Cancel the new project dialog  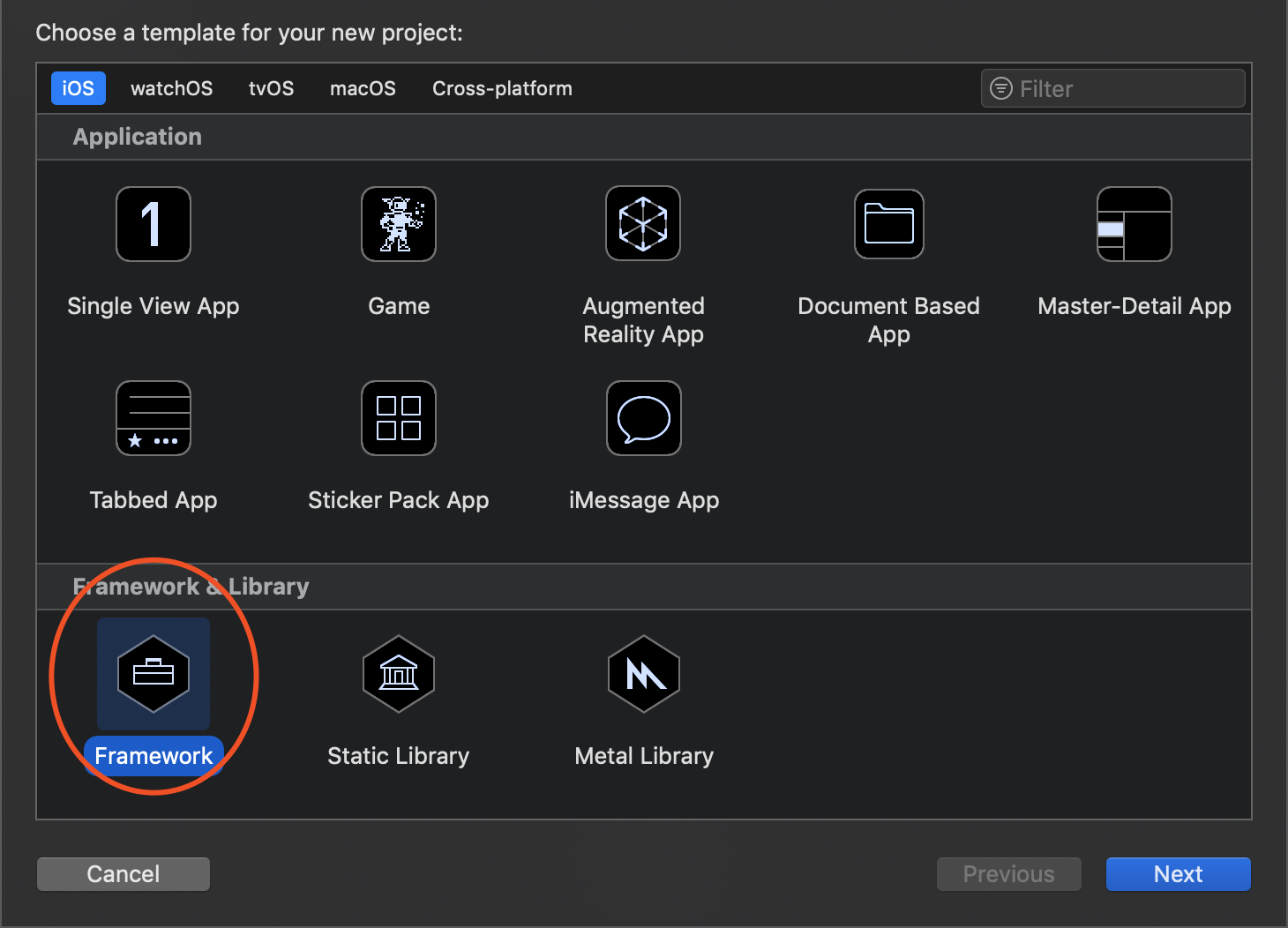click(x=123, y=873)
